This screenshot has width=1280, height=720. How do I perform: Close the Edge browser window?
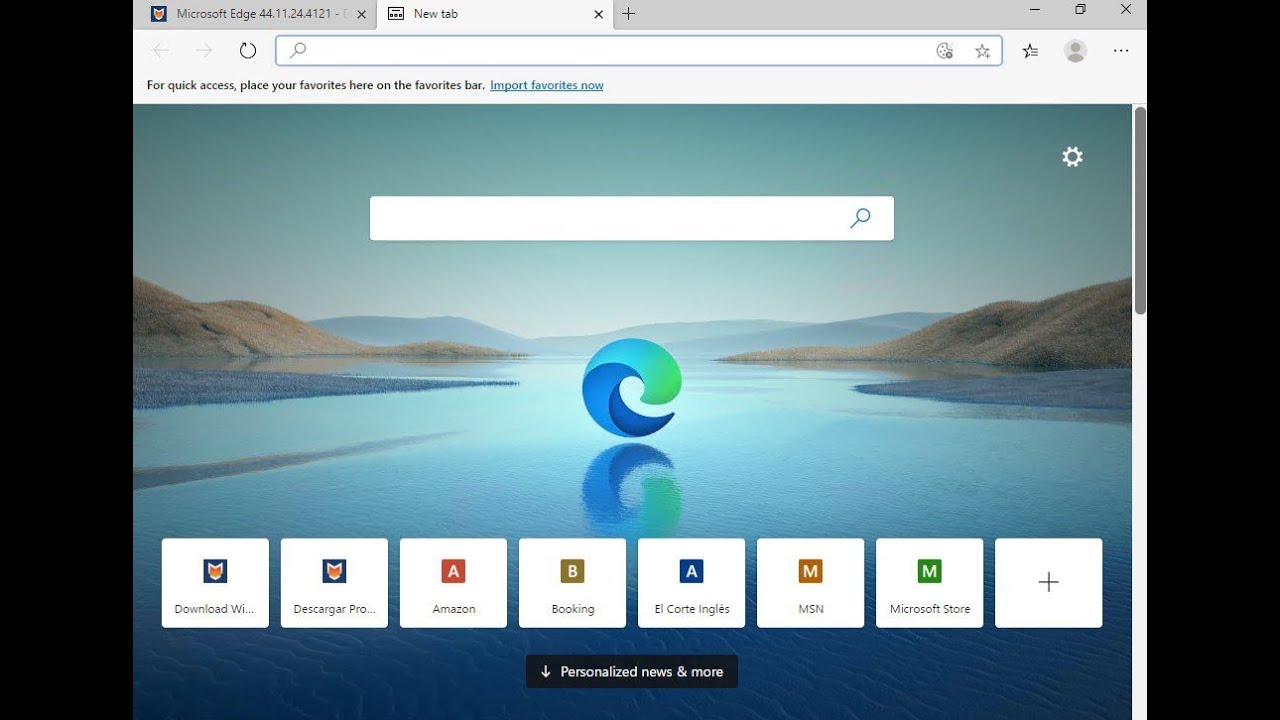pos(1126,9)
